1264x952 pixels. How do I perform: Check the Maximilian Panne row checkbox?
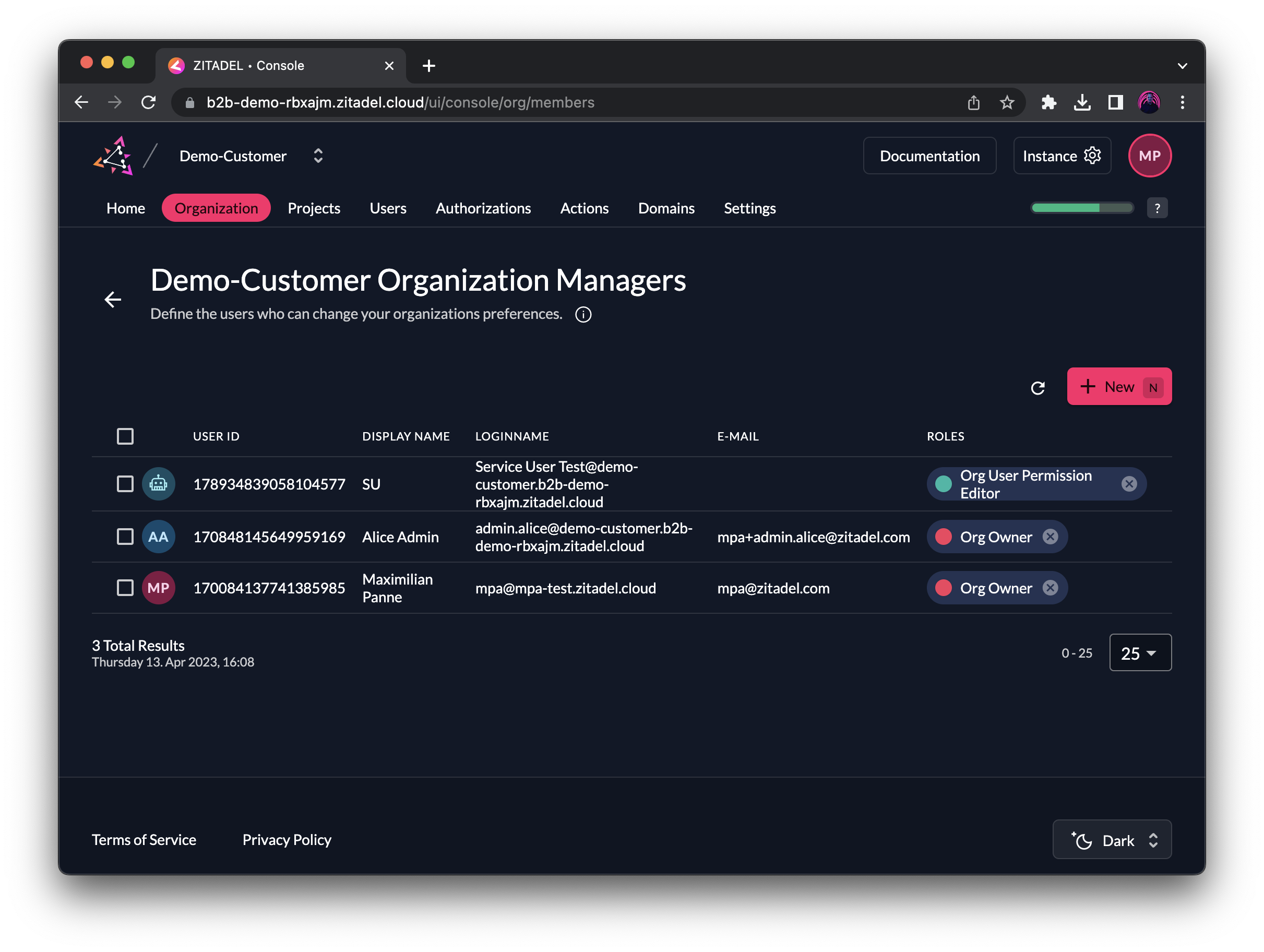125,587
